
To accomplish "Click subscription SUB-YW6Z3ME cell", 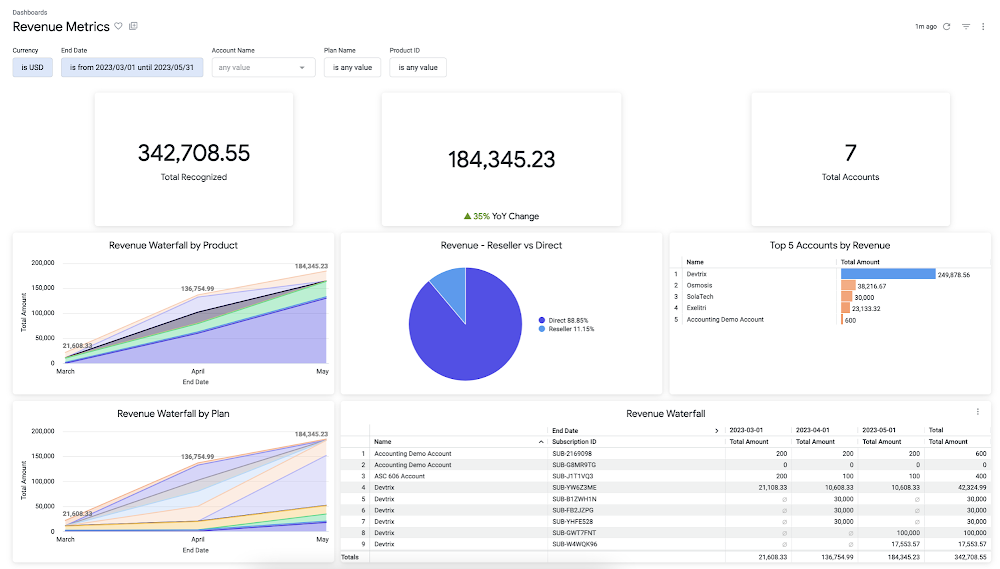I will click(574, 487).
